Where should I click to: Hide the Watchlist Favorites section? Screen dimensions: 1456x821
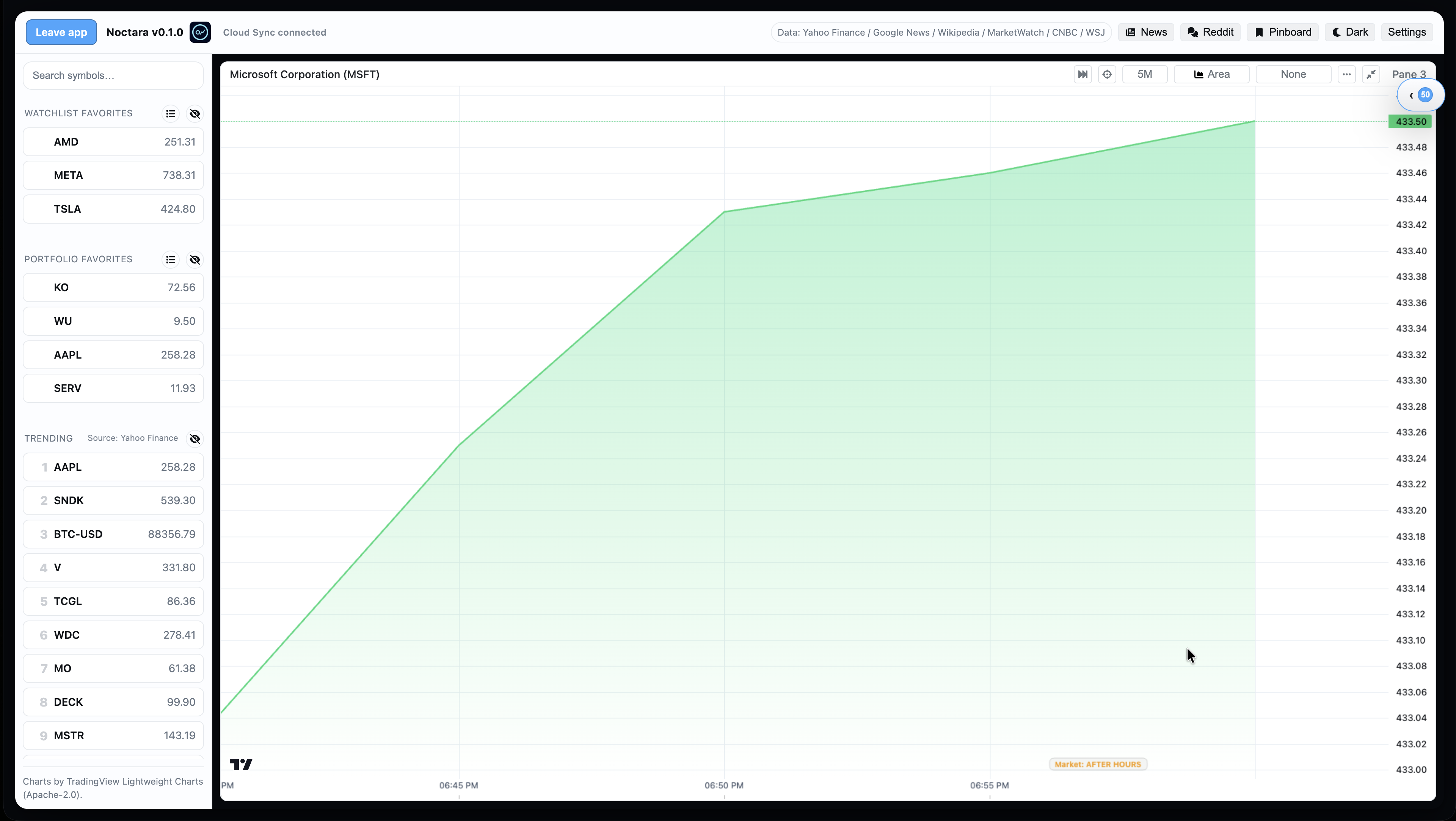195,114
